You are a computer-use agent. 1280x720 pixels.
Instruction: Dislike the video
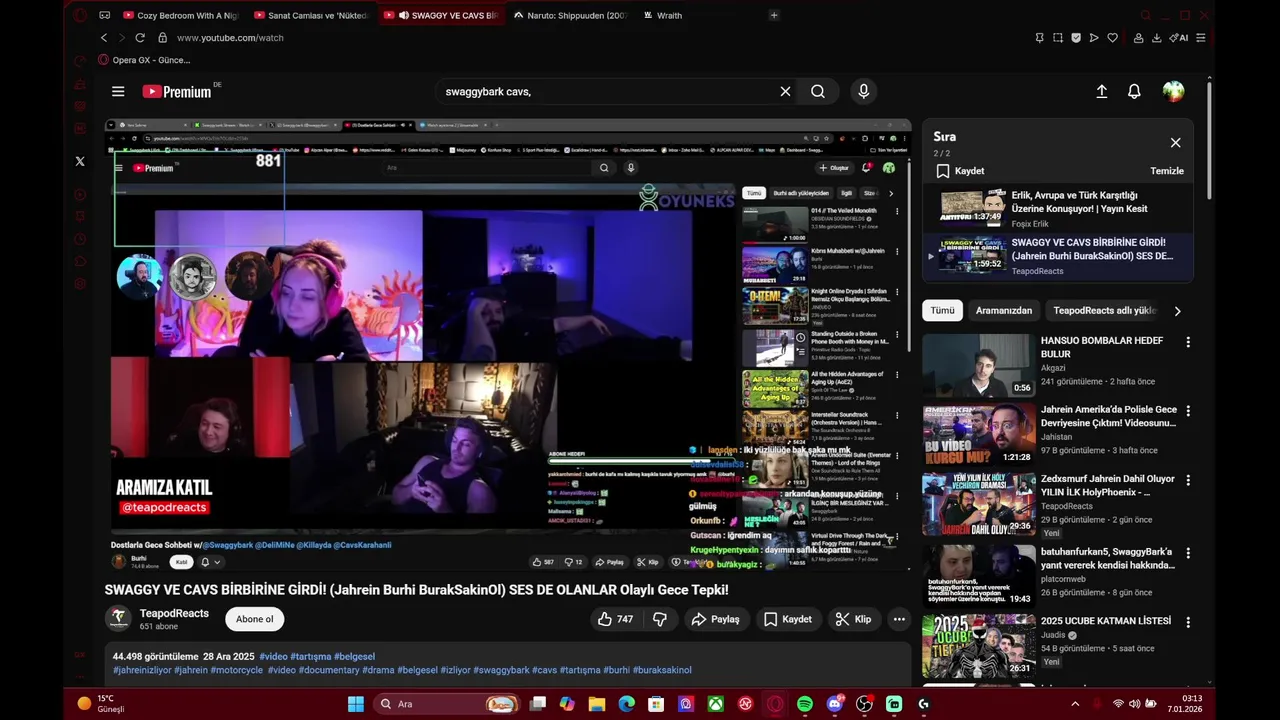[660, 619]
